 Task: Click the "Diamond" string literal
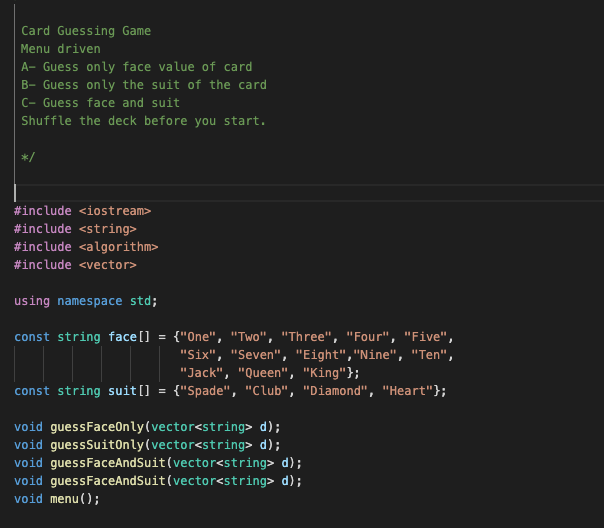click(335, 391)
